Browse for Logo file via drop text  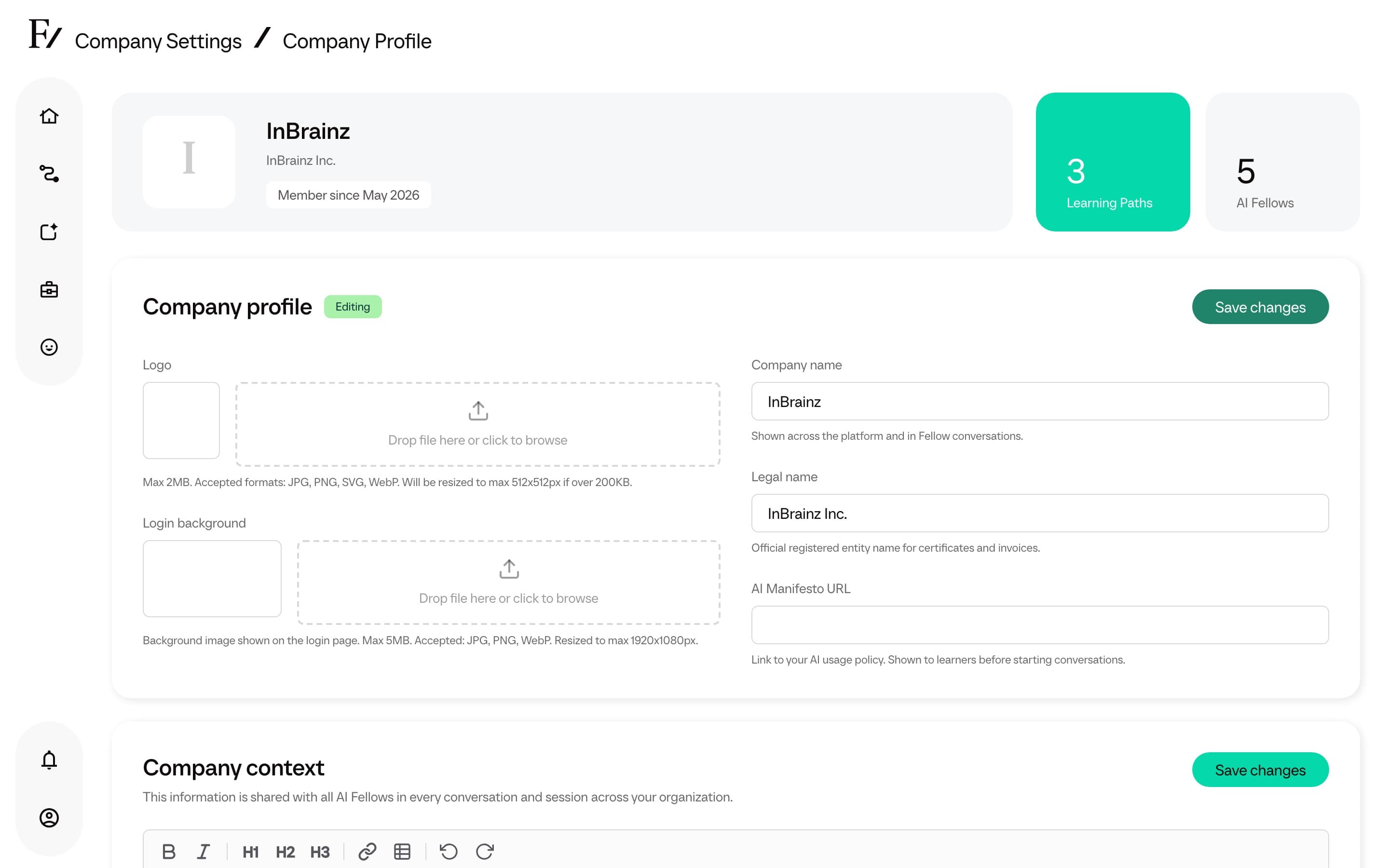pyautogui.click(x=477, y=440)
